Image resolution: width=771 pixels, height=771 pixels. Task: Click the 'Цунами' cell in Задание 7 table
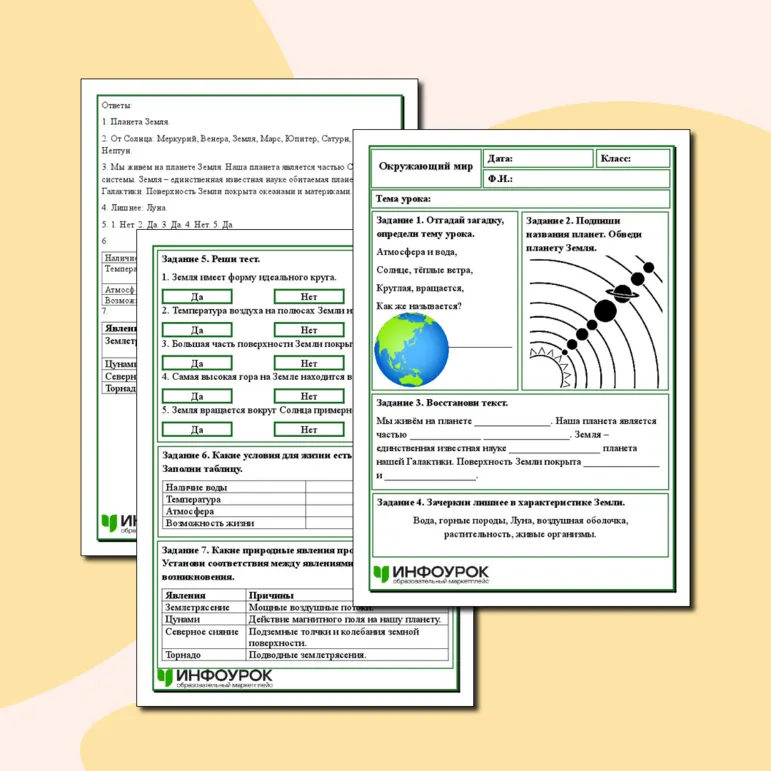[204, 619]
